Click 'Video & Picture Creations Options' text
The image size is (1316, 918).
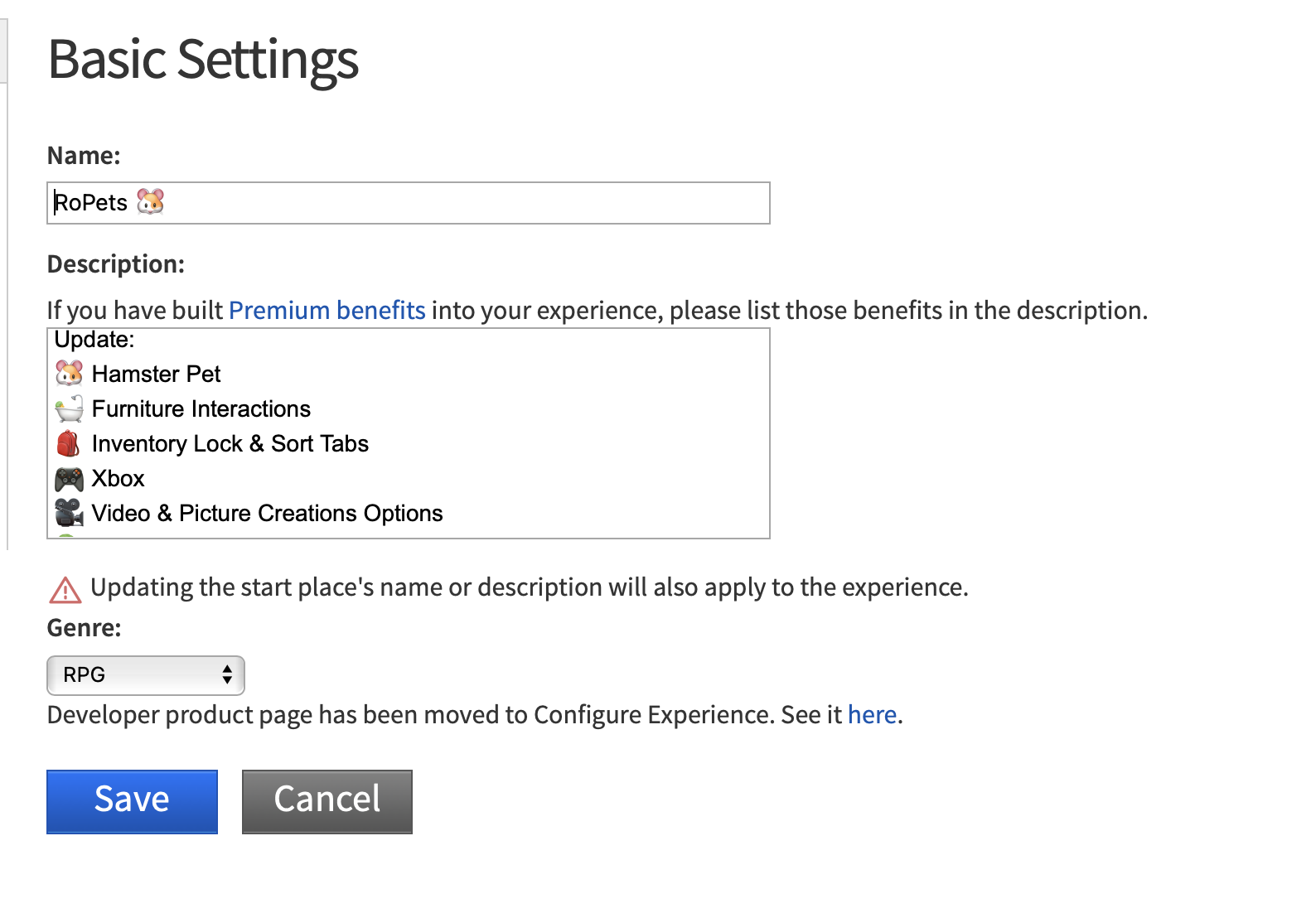click(267, 514)
